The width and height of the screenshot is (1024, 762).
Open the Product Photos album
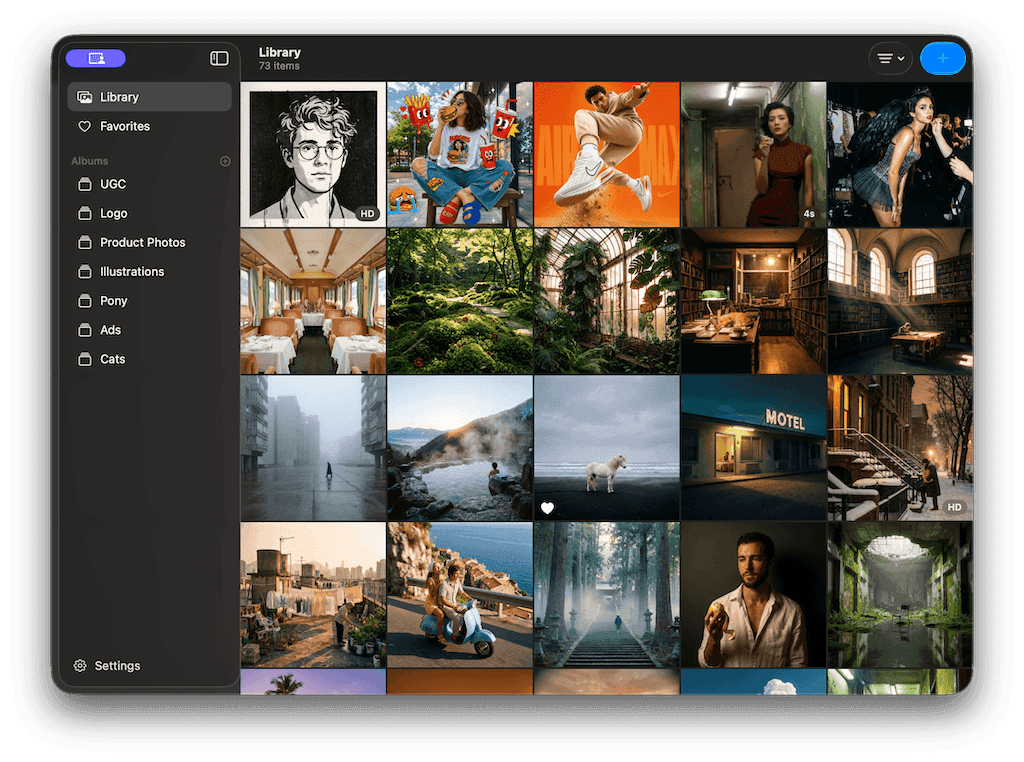pyautogui.click(x=150, y=242)
